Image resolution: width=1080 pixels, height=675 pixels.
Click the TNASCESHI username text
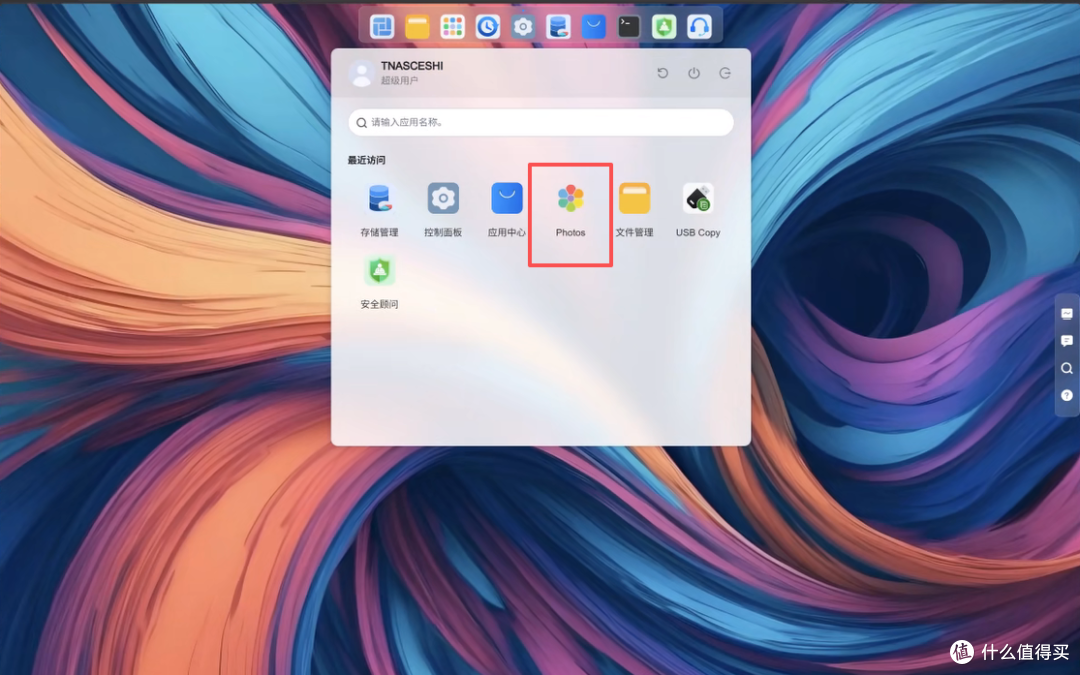tap(412, 66)
